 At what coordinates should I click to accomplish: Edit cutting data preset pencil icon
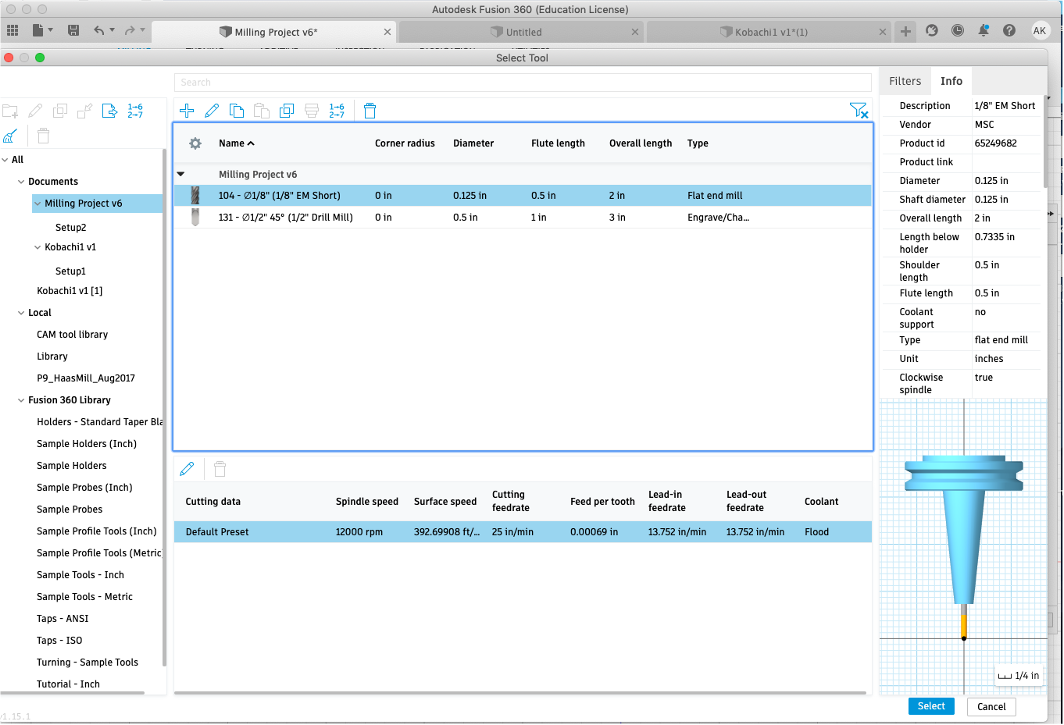pyautogui.click(x=187, y=469)
